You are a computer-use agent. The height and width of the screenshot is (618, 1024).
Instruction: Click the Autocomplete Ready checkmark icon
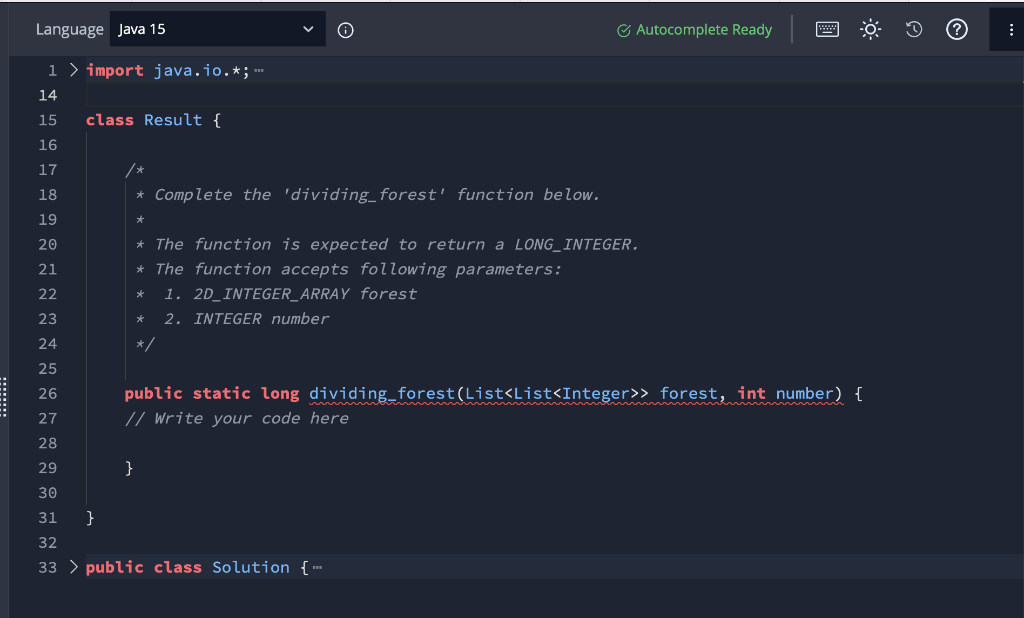point(622,29)
